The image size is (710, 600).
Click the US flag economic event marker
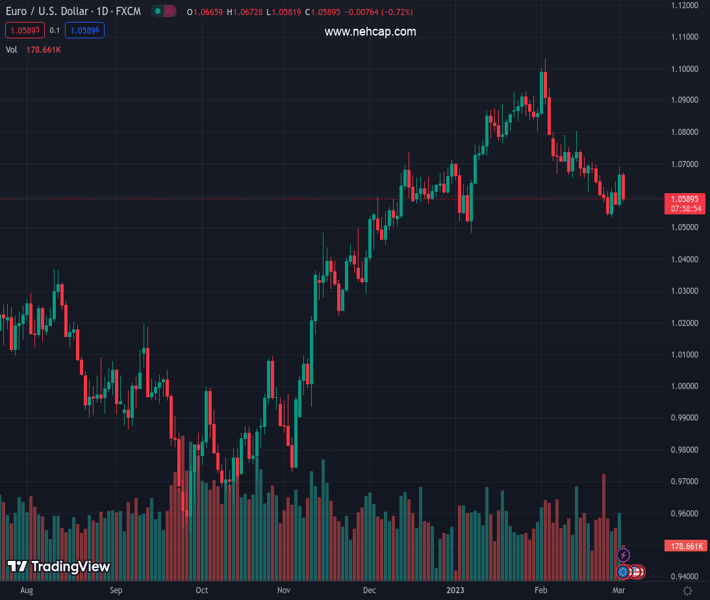pos(636,572)
